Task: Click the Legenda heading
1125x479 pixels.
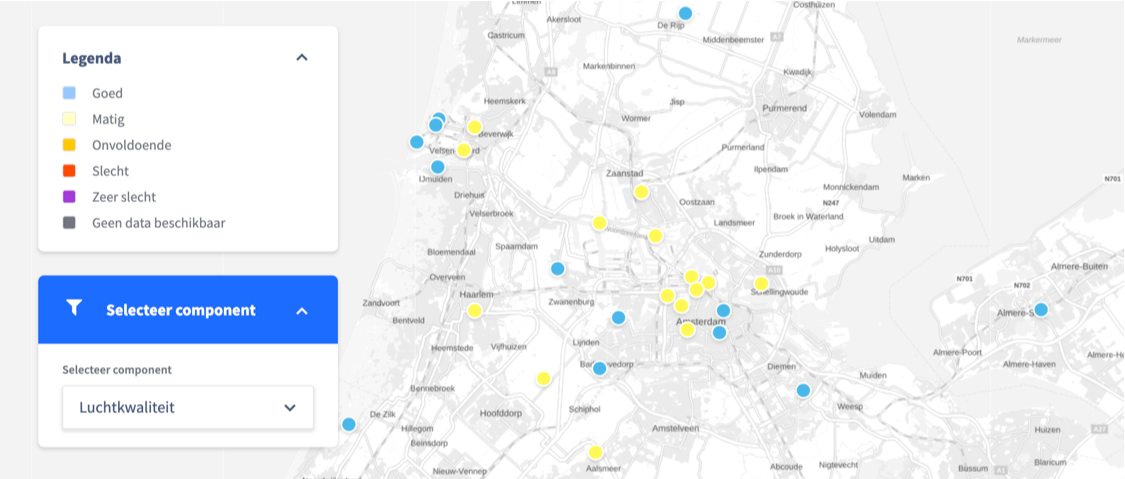Action: tap(92, 58)
